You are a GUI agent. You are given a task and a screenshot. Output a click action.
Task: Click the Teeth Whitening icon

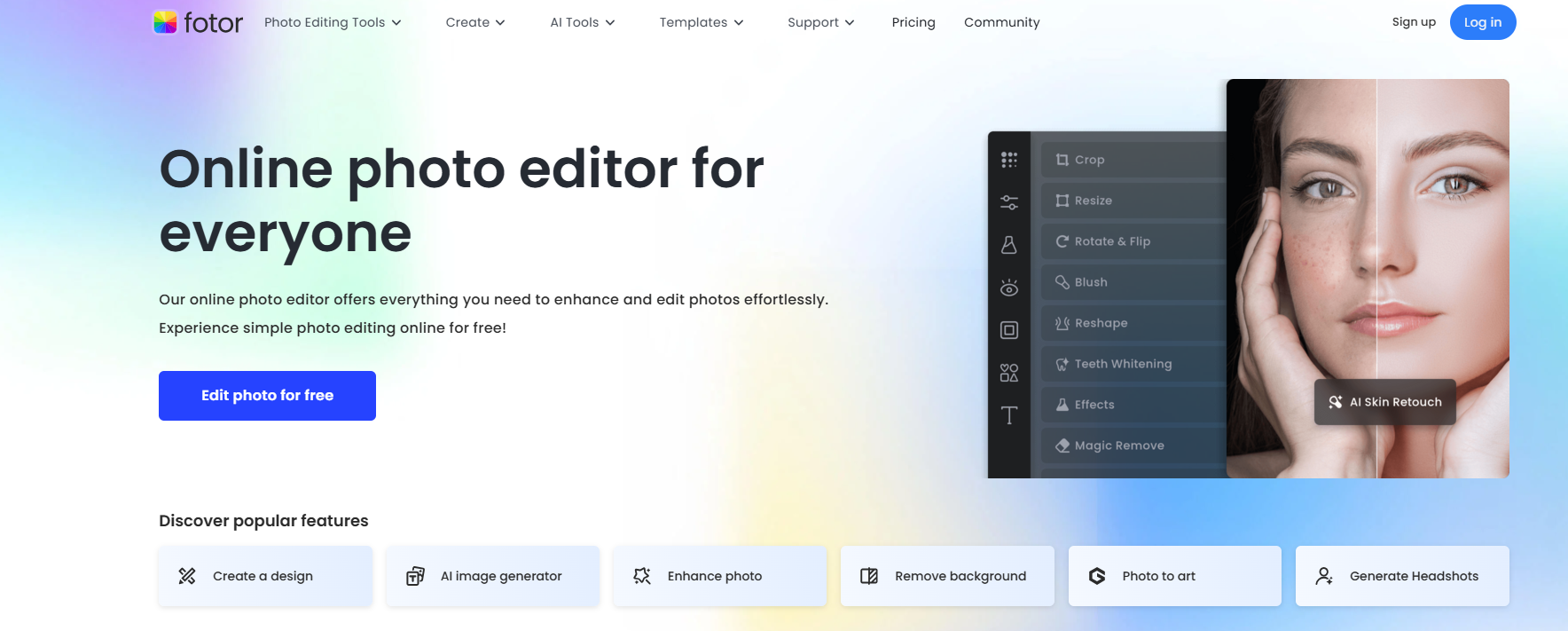click(1062, 364)
